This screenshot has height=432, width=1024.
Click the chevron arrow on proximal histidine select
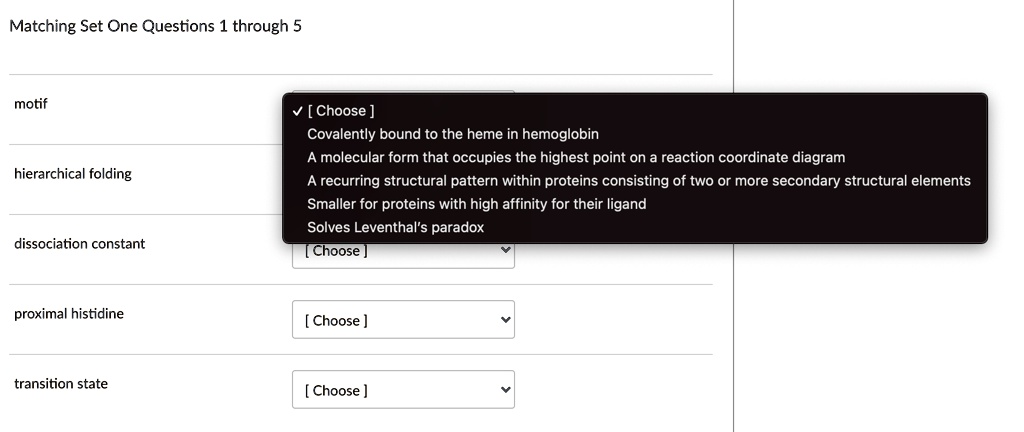pos(505,321)
